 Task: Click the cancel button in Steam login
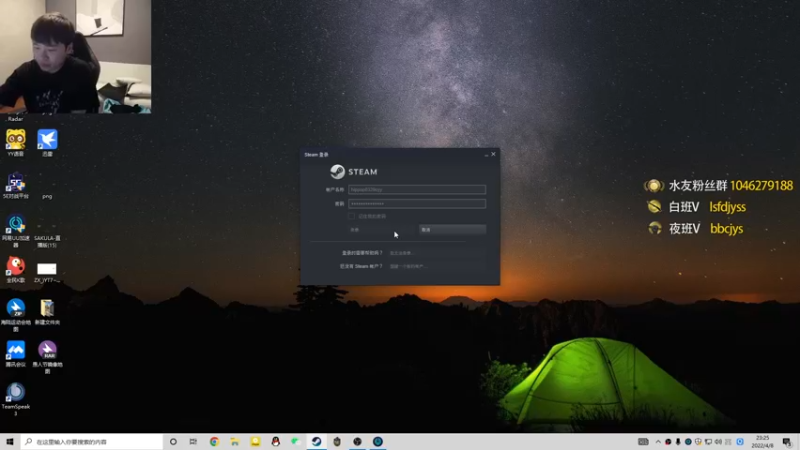453,230
